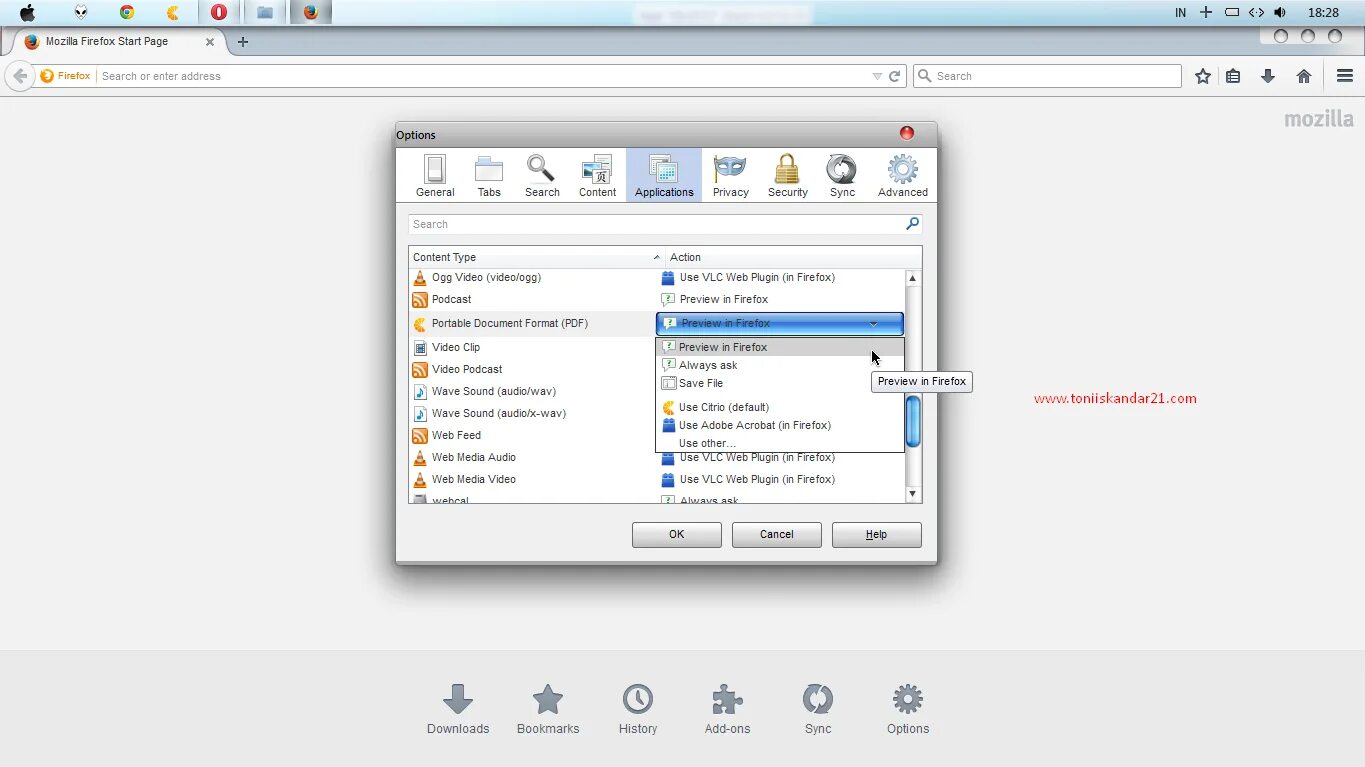
Task: Cancel the Options dialog
Action: (x=777, y=534)
